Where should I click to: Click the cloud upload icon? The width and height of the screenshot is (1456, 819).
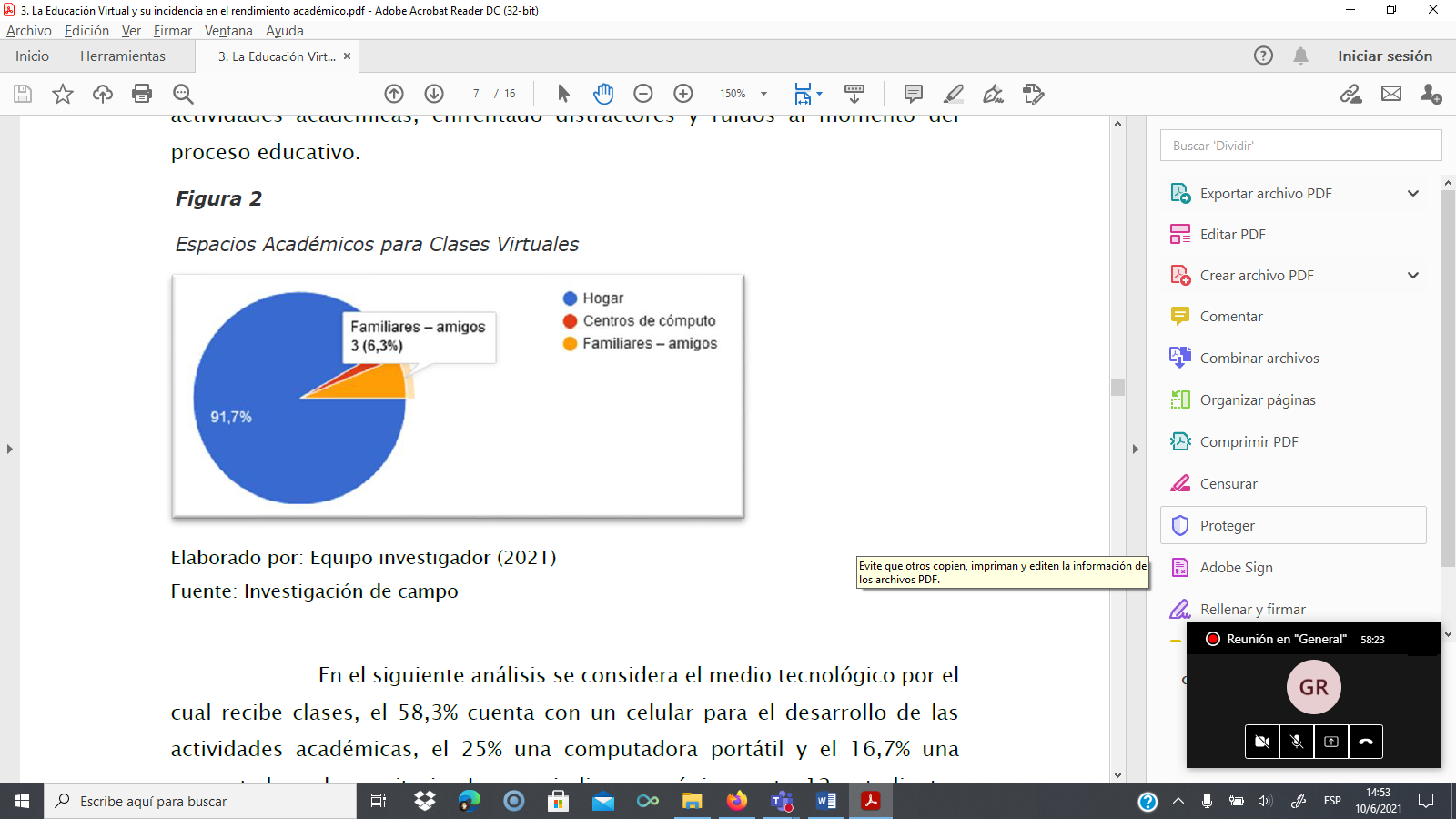tap(103, 94)
